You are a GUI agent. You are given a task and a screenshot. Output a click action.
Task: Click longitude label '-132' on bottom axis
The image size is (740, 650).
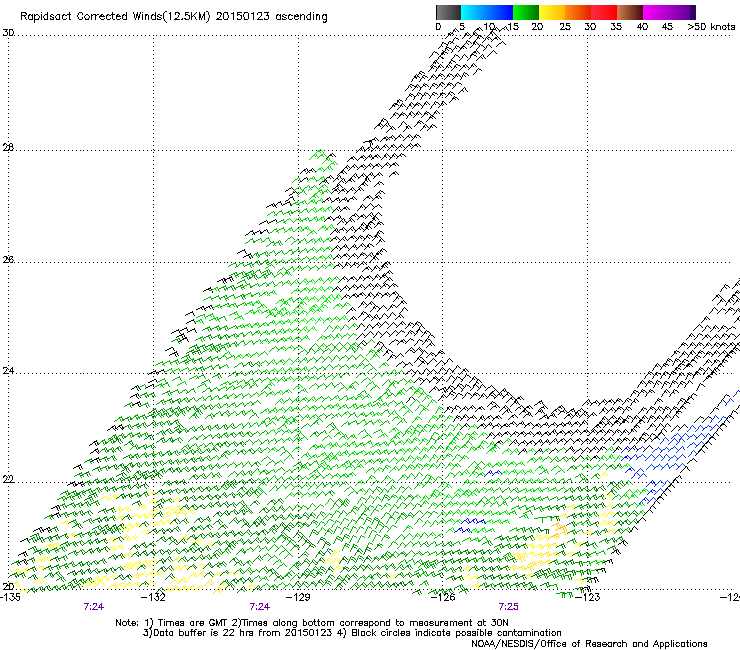(x=154, y=597)
